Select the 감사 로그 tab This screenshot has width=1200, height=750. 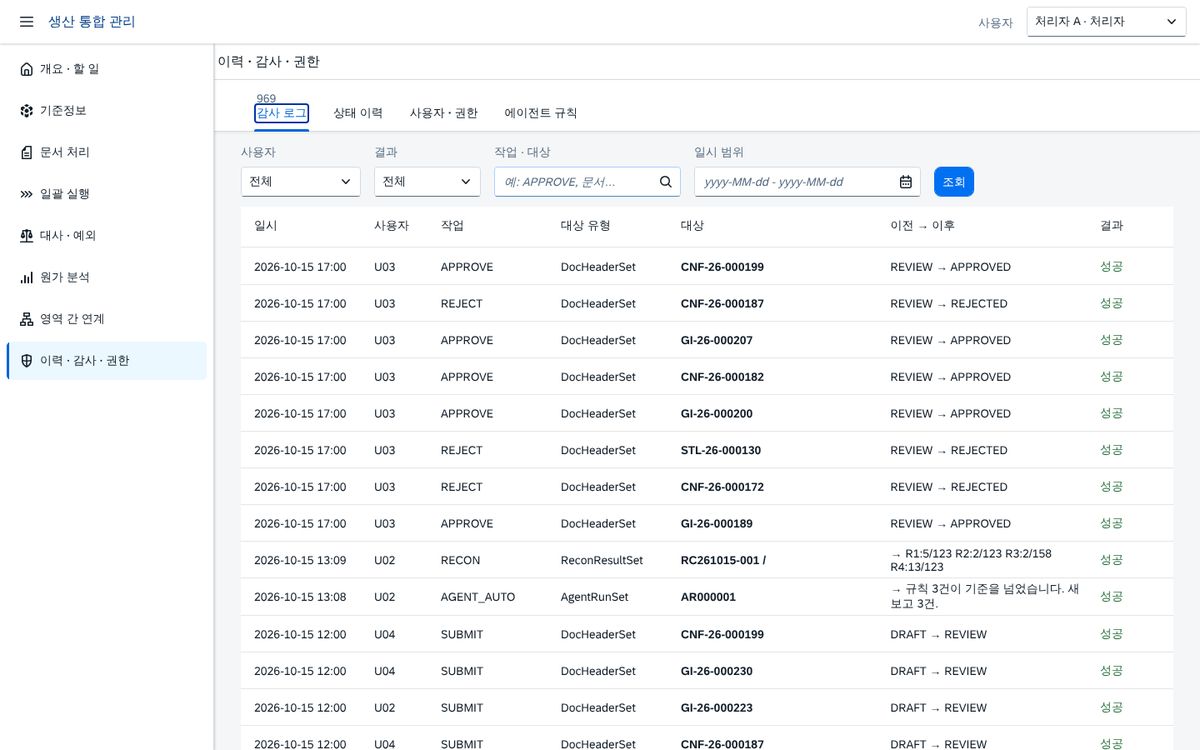281,114
